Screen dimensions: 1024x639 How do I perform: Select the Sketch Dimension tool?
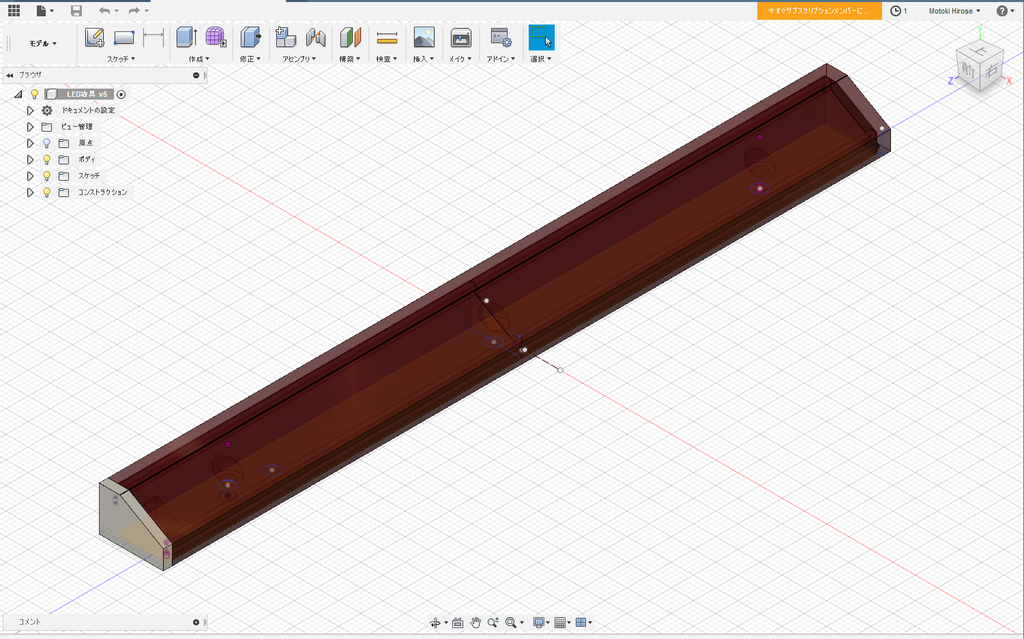point(153,38)
